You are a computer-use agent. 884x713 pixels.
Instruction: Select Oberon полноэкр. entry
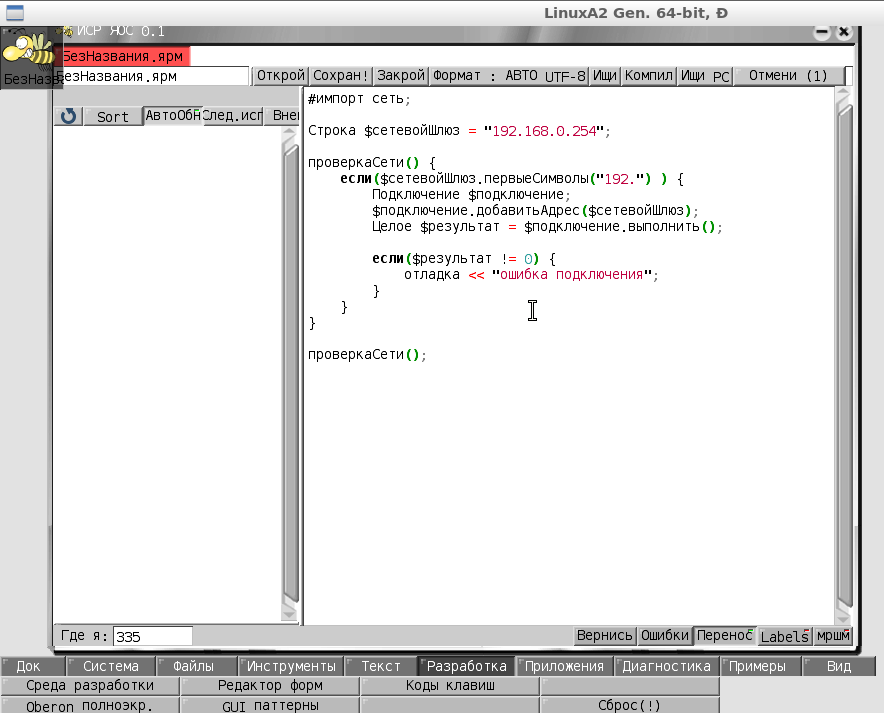(x=90, y=705)
